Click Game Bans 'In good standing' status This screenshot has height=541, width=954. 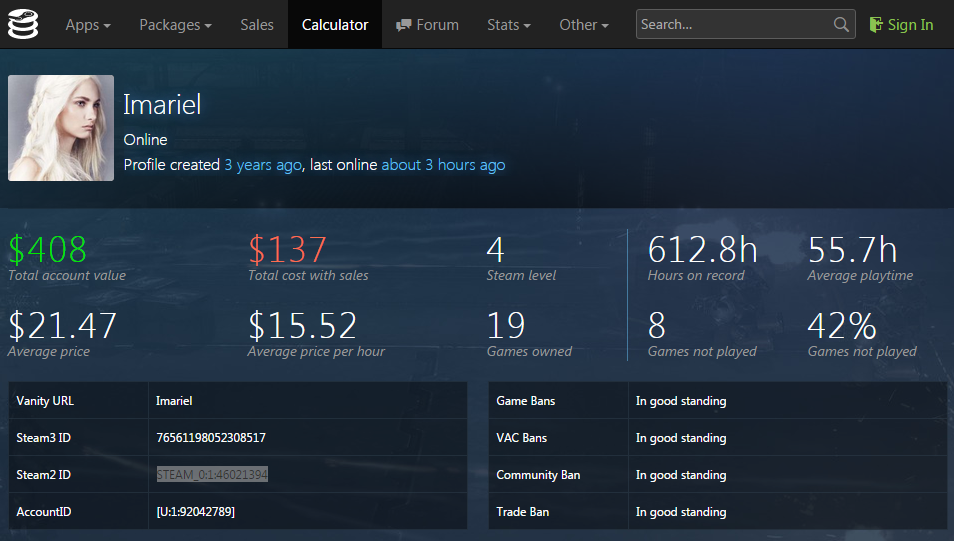[681, 400]
